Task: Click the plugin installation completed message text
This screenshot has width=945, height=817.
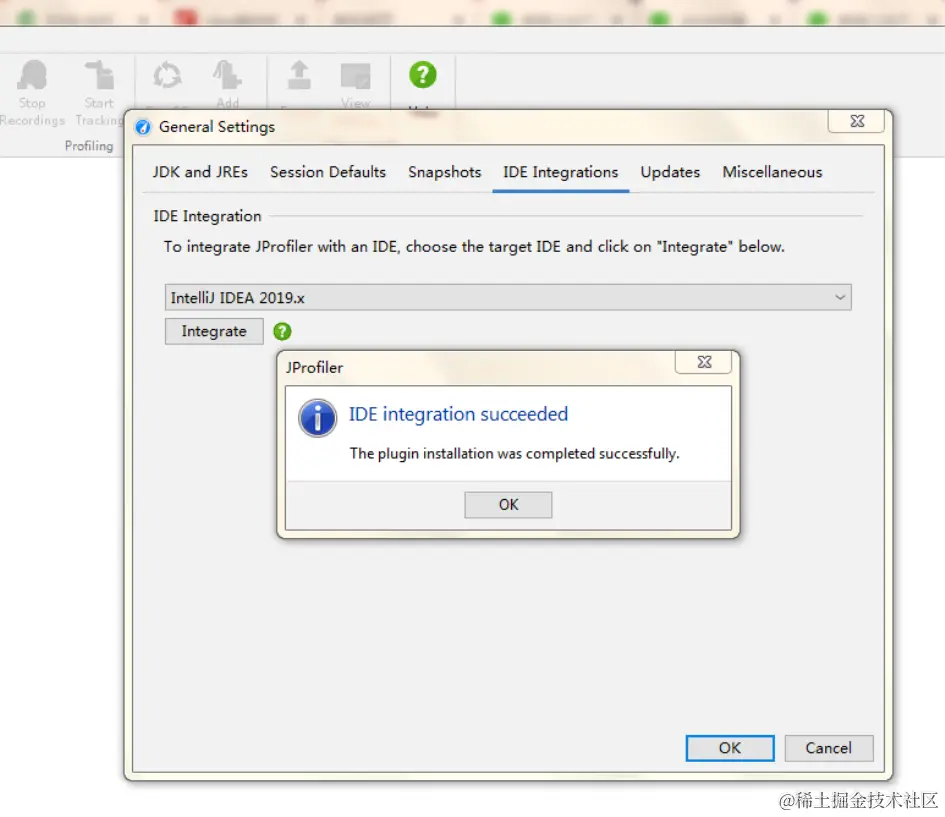Action: [x=514, y=454]
